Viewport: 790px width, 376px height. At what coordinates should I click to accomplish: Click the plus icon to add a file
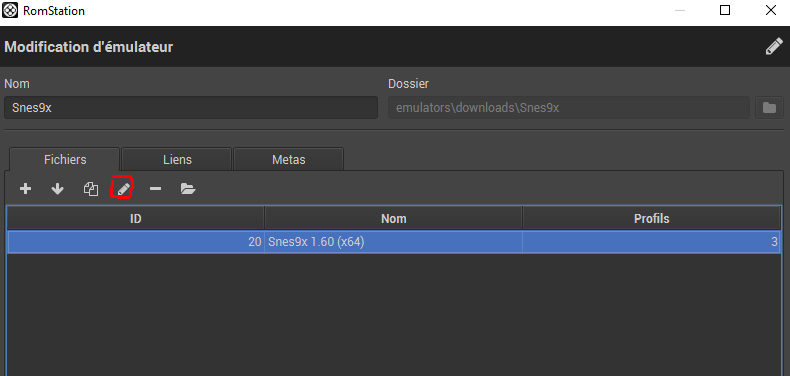(25, 189)
